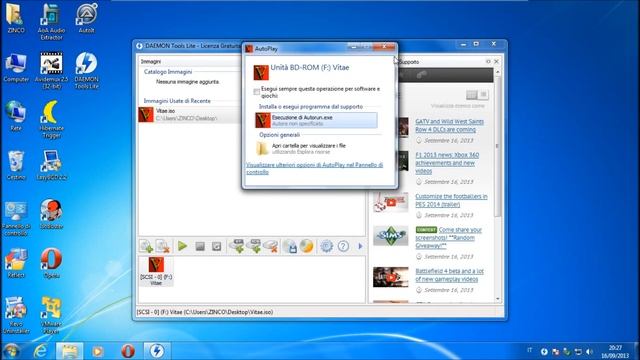Expand toolbar with the blue arrow
This screenshot has height=360, width=640.
coord(360,246)
